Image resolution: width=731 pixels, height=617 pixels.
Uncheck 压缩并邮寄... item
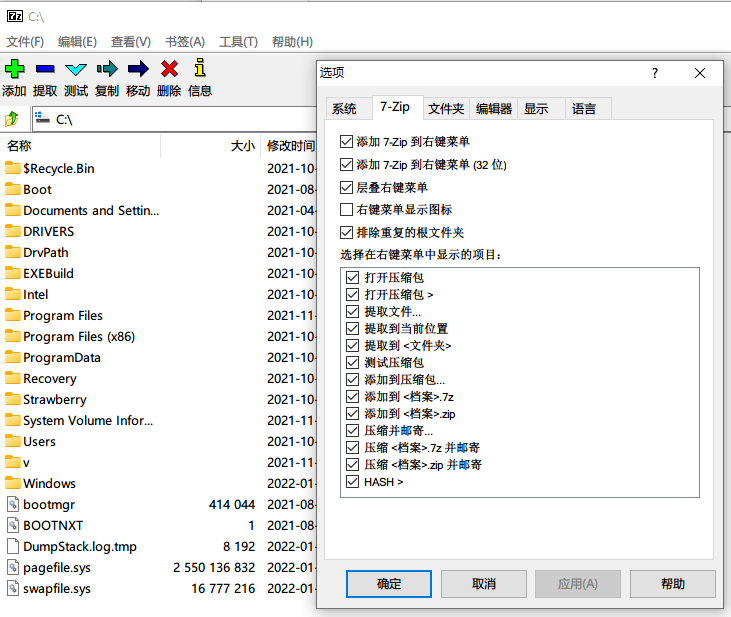[352, 430]
